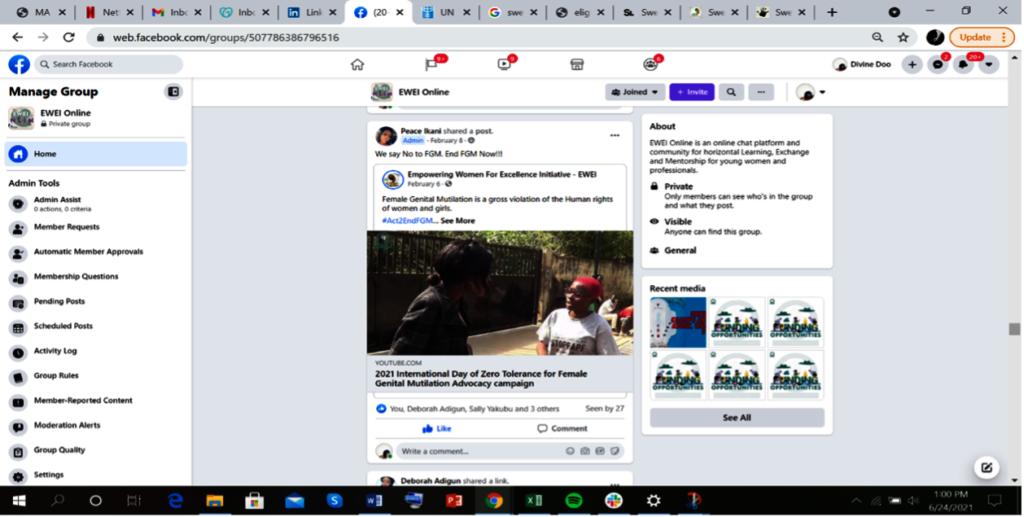Open Automatic Member Approvals
1024x517 pixels.
pyautogui.click(x=96, y=253)
